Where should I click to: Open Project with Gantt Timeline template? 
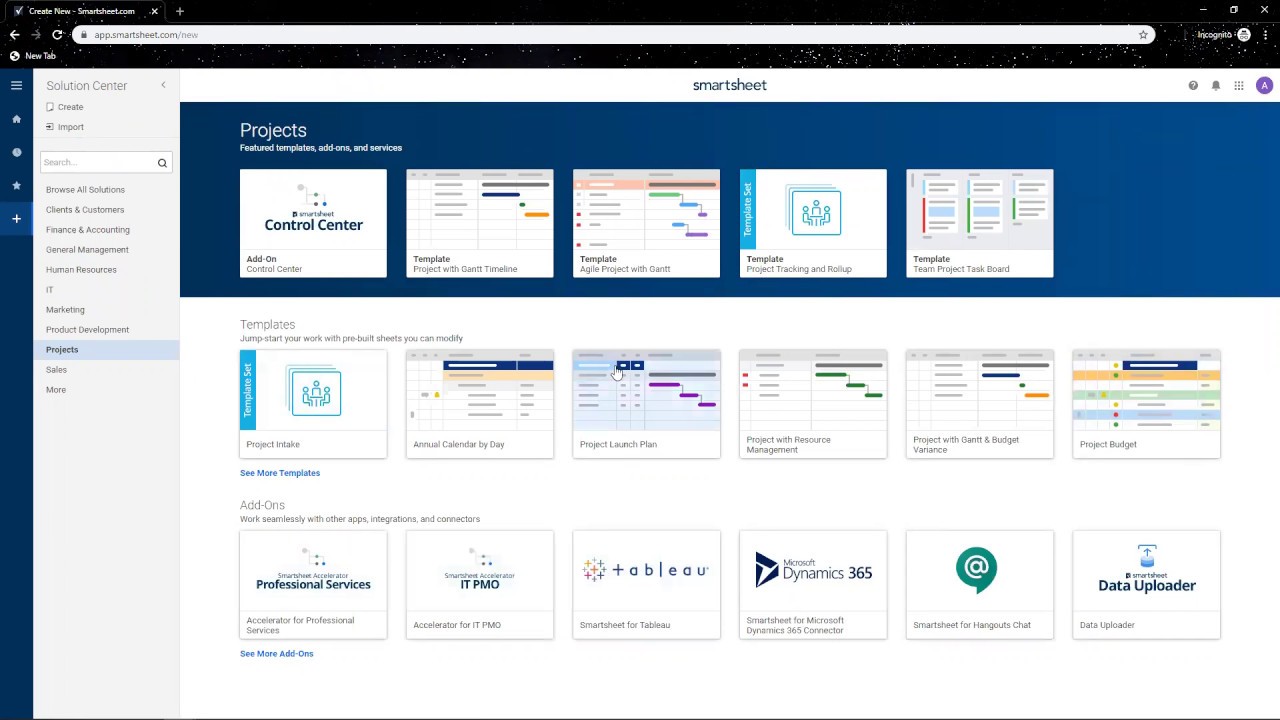[480, 223]
